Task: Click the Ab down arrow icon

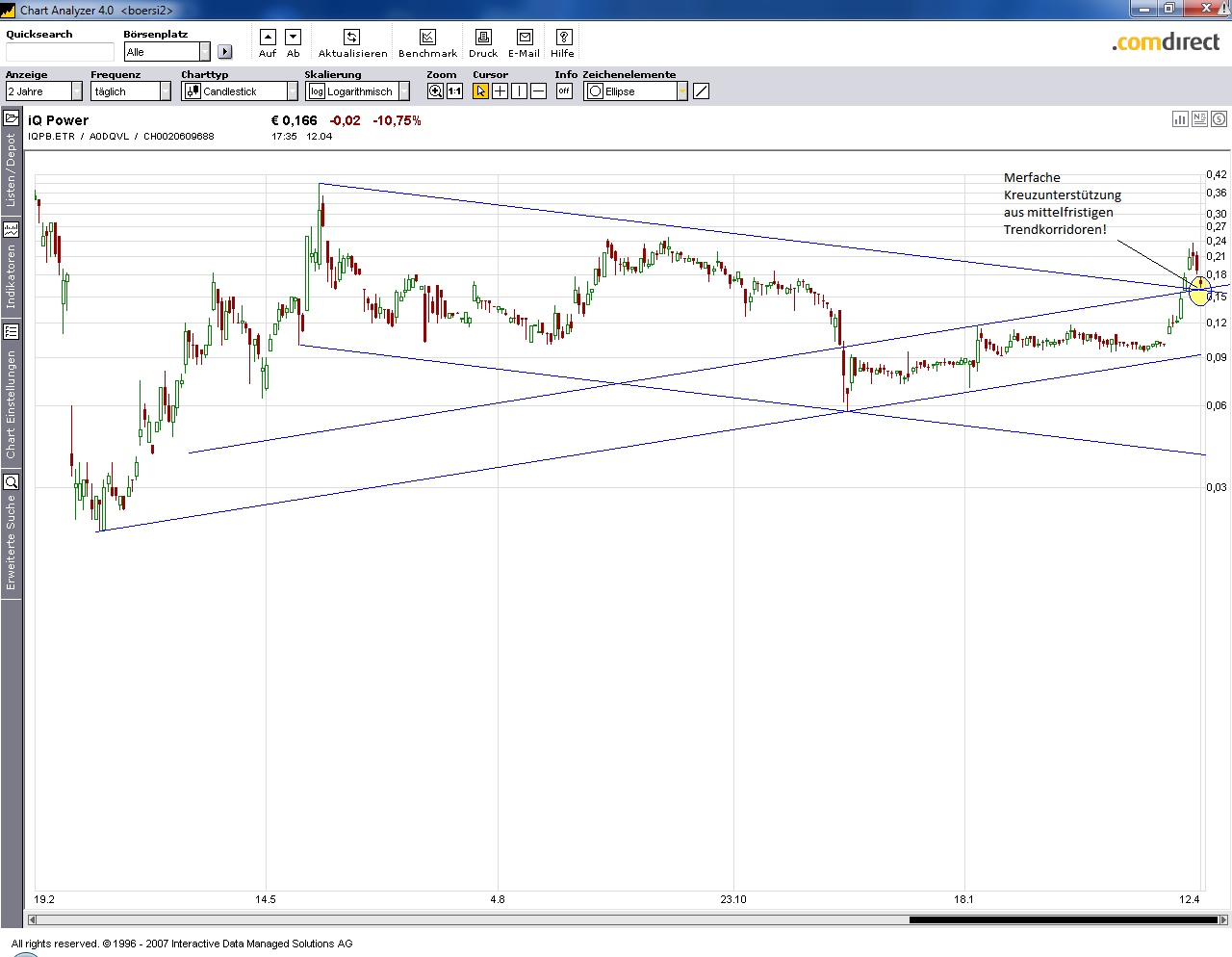Action: tap(294, 38)
